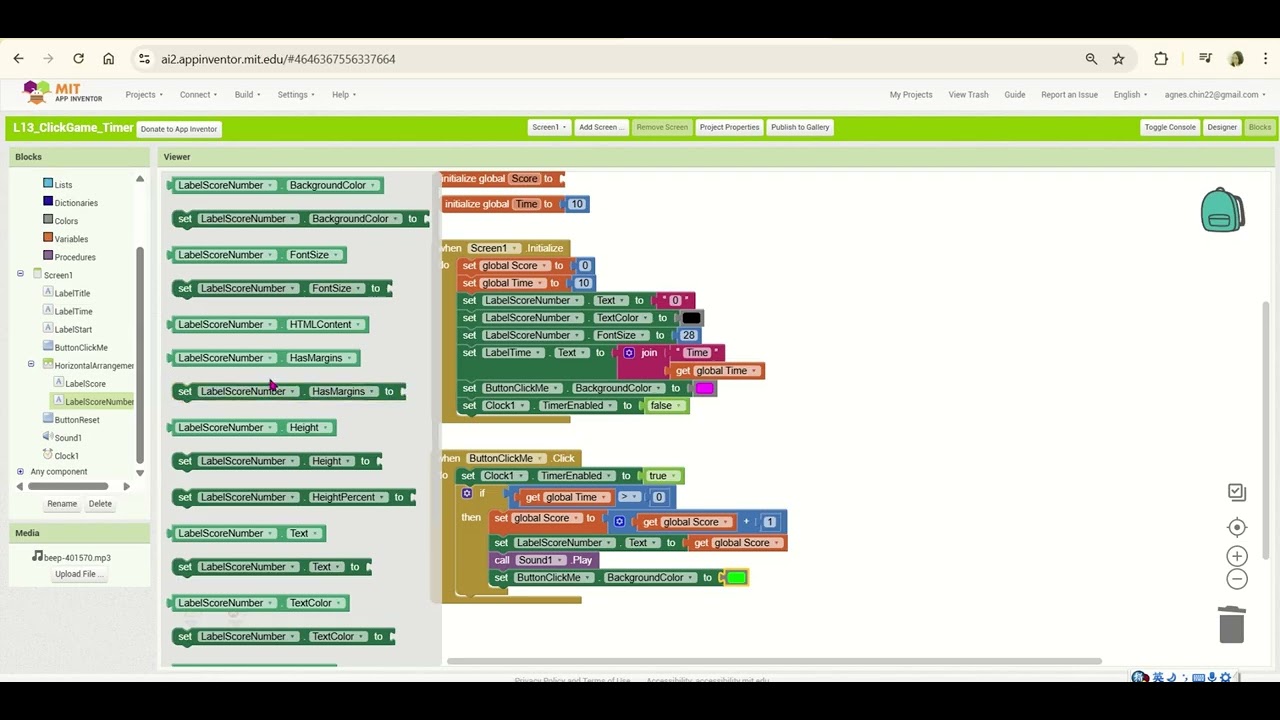Click the magenta BackgroundColor swatch block
Screen dimensions: 1280x720
point(705,388)
